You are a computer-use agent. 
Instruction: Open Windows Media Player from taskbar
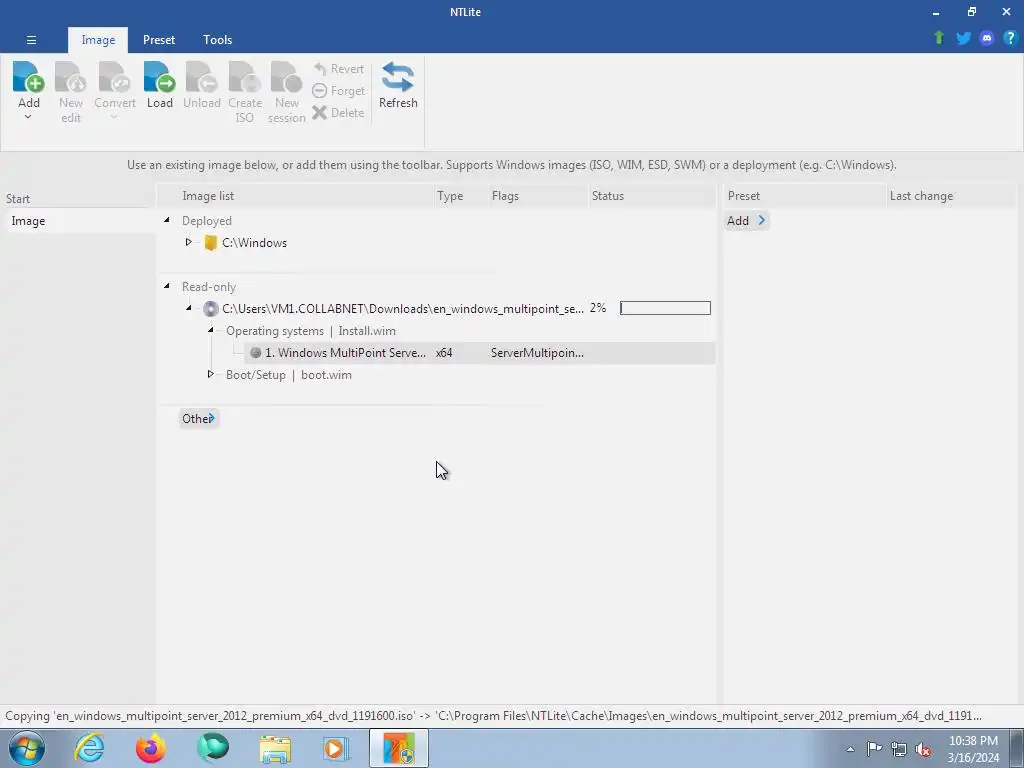336,748
